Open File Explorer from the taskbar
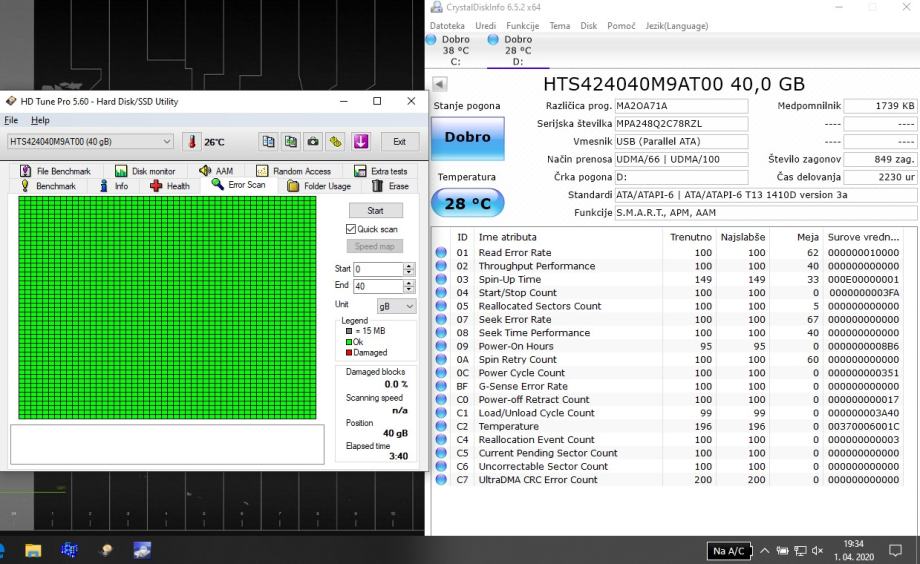This screenshot has width=920, height=564. [33, 550]
